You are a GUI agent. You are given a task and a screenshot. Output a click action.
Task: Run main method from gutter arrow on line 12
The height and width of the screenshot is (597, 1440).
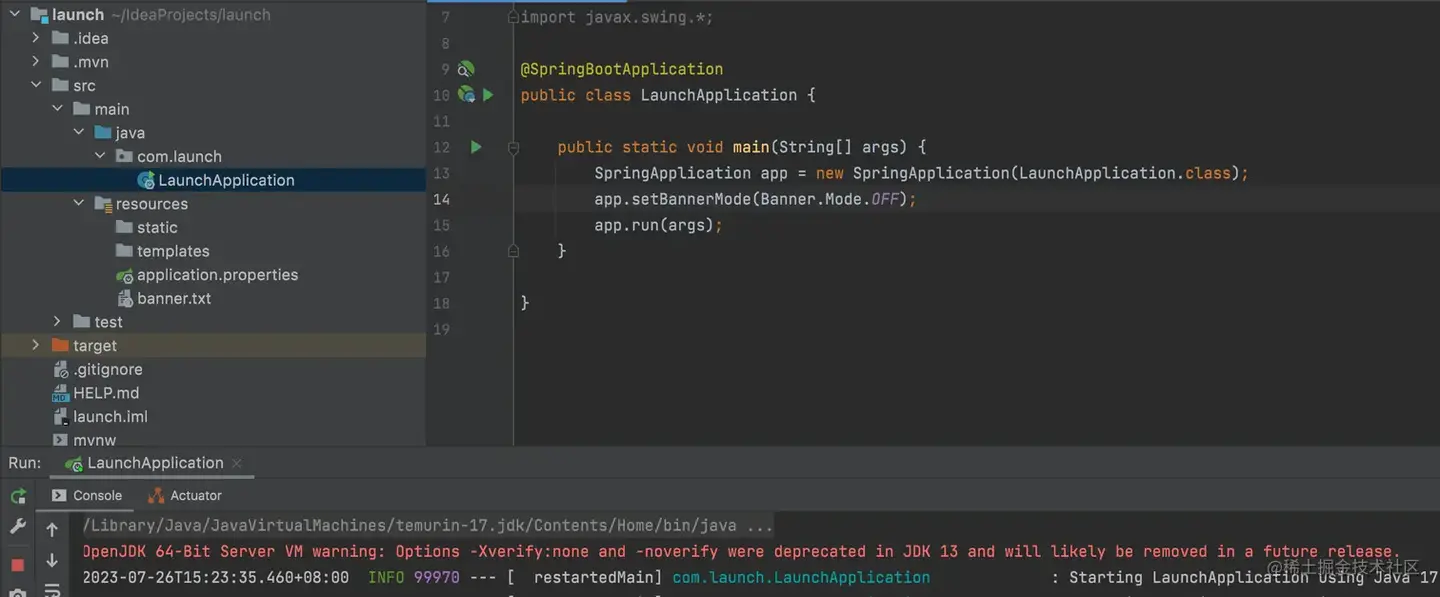click(x=475, y=146)
